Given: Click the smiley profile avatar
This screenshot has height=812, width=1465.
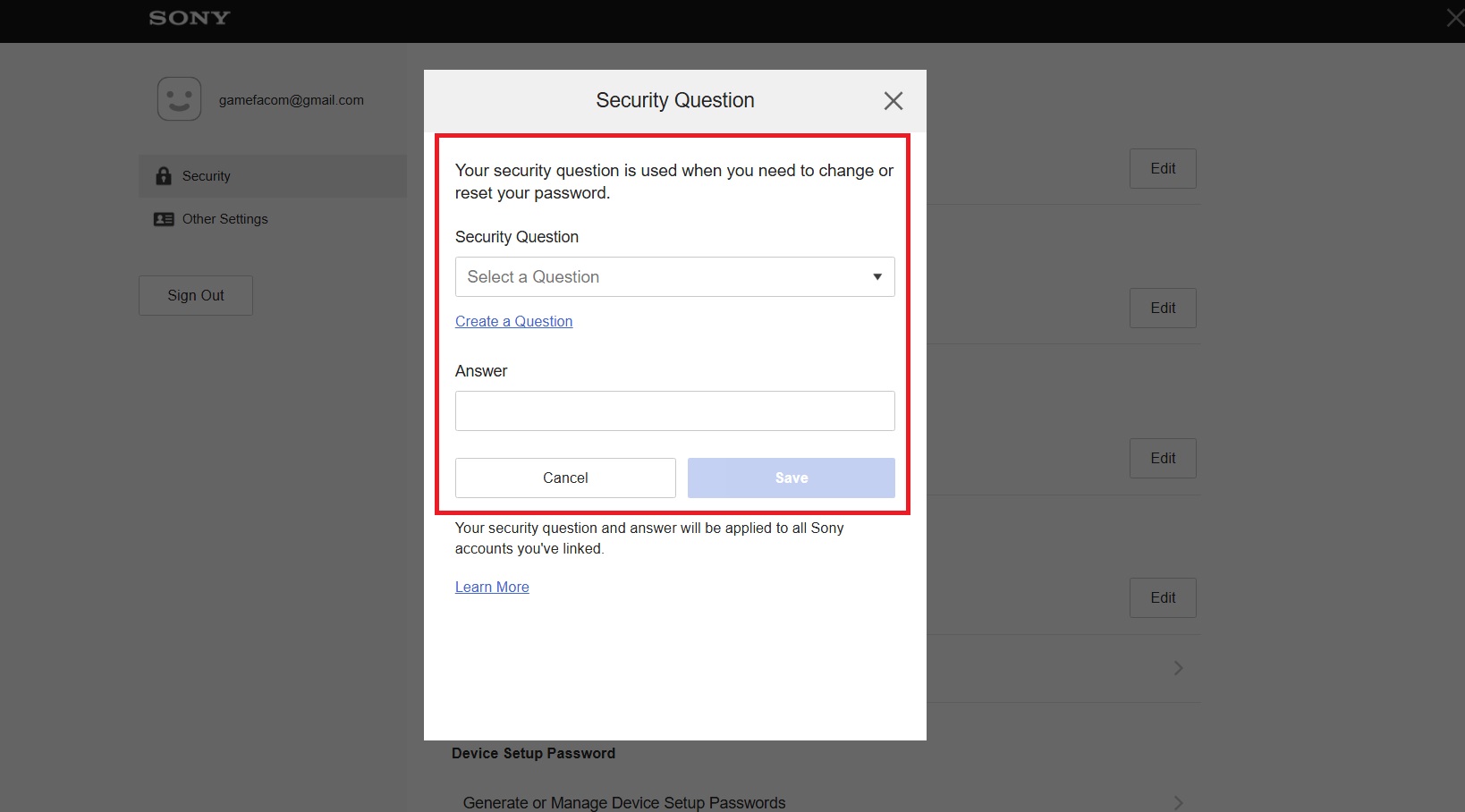Looking at the screenshot, I should pos(179,98).
